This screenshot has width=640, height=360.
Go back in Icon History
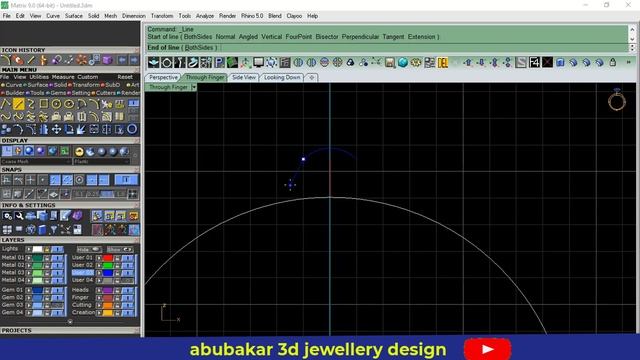coord(122,60)
